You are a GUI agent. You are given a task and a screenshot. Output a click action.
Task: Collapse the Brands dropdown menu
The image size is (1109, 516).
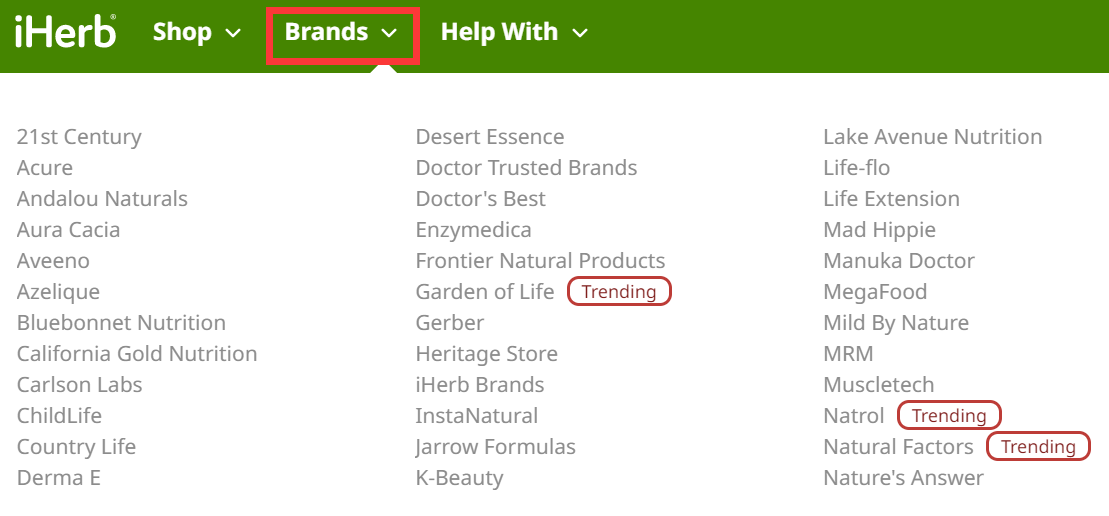coord(341,32)
